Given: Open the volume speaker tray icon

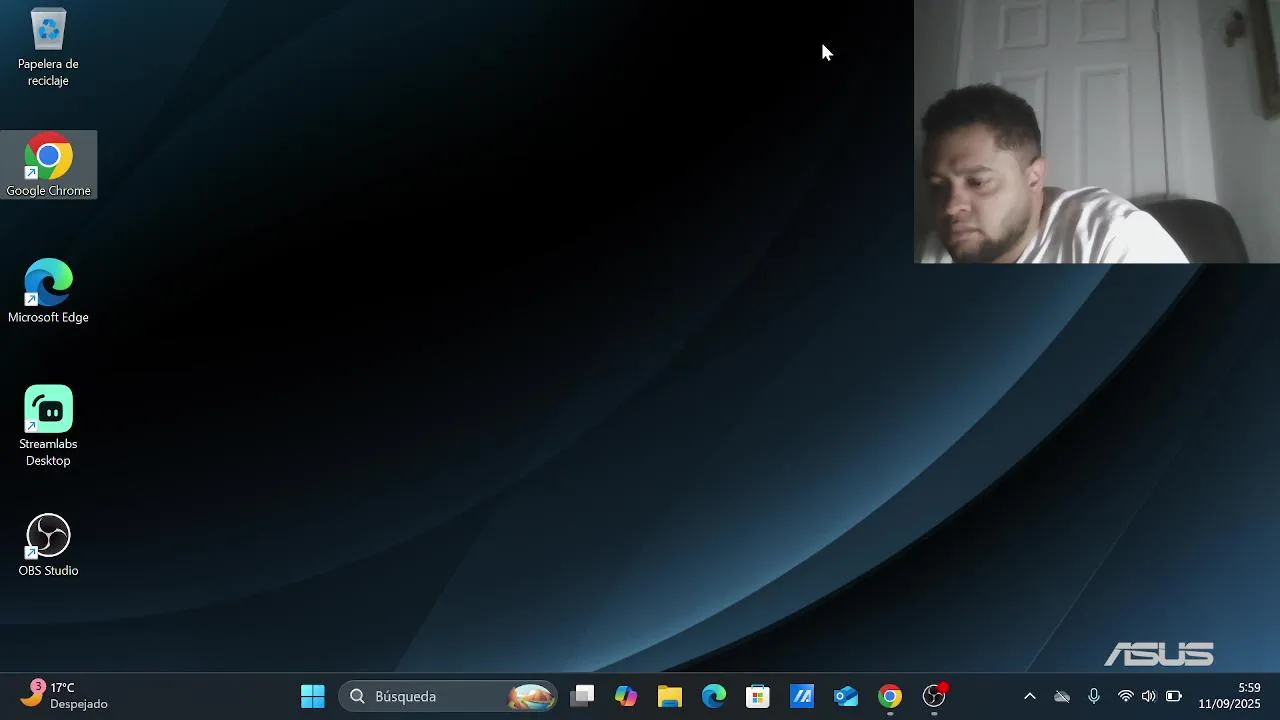Looking at the screenshot, I should coord(1149,696).
